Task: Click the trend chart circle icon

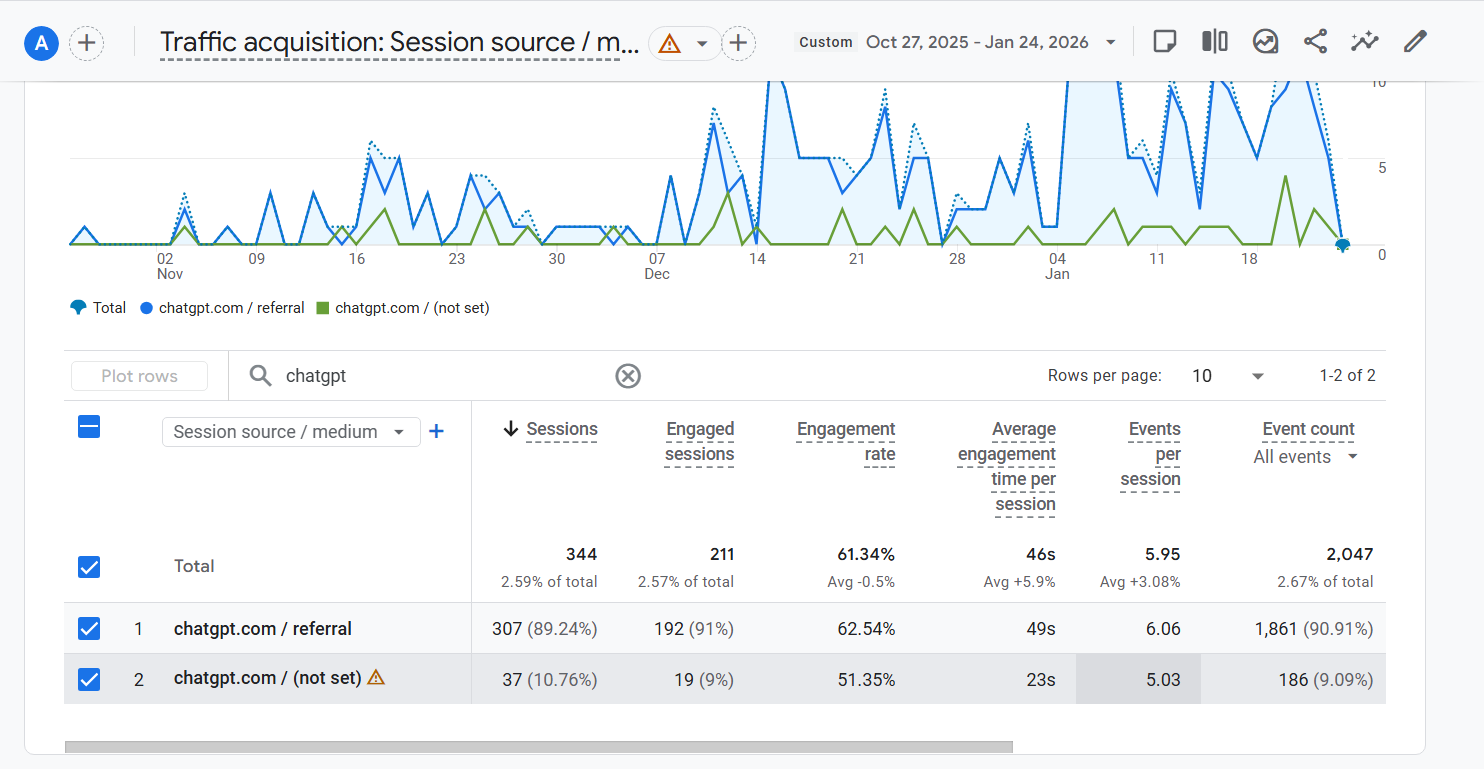Action: pos(1265,41)
